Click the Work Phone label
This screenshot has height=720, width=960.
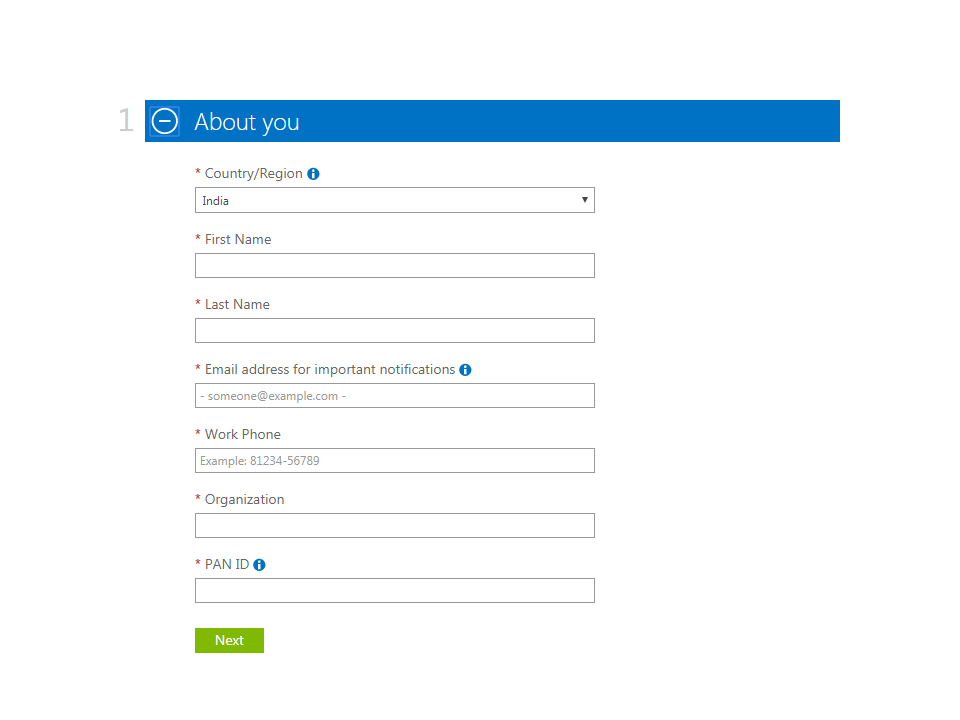coord(242,434)
